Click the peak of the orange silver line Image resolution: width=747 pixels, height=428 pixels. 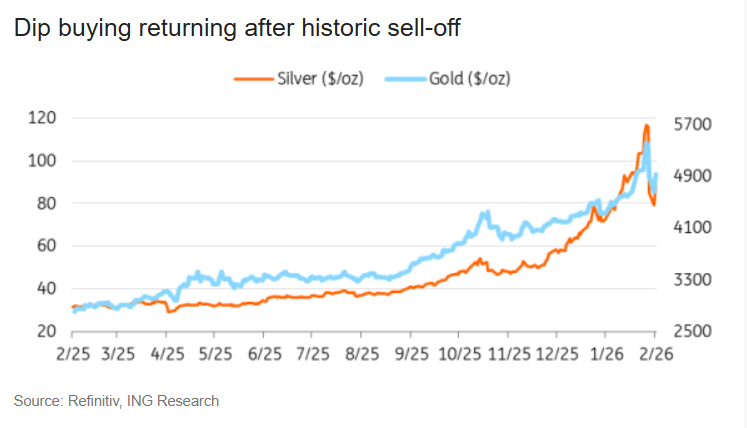pos(646,126)
